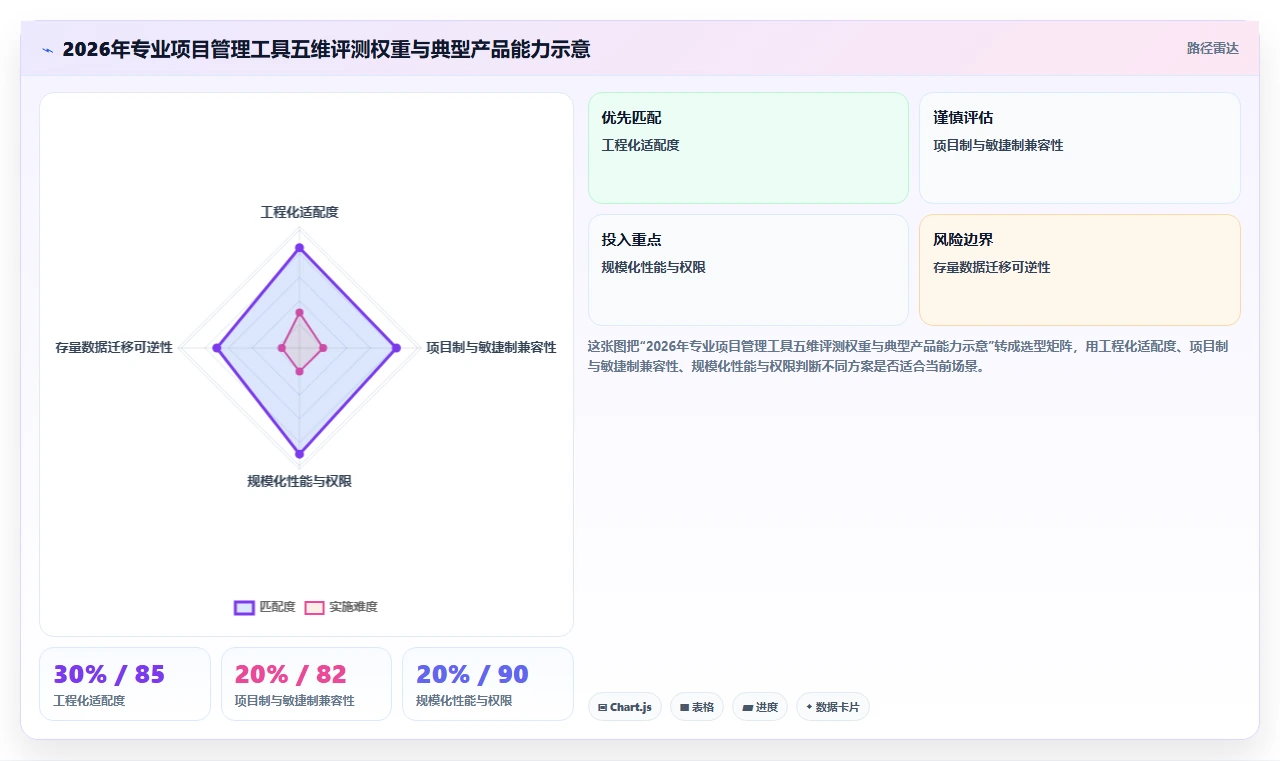Image resolution: width=1280 pixels, height=761 pixels.
Task: Click the bottom pink radar data point
Action: pyautogui.click(x=299, y=371)
